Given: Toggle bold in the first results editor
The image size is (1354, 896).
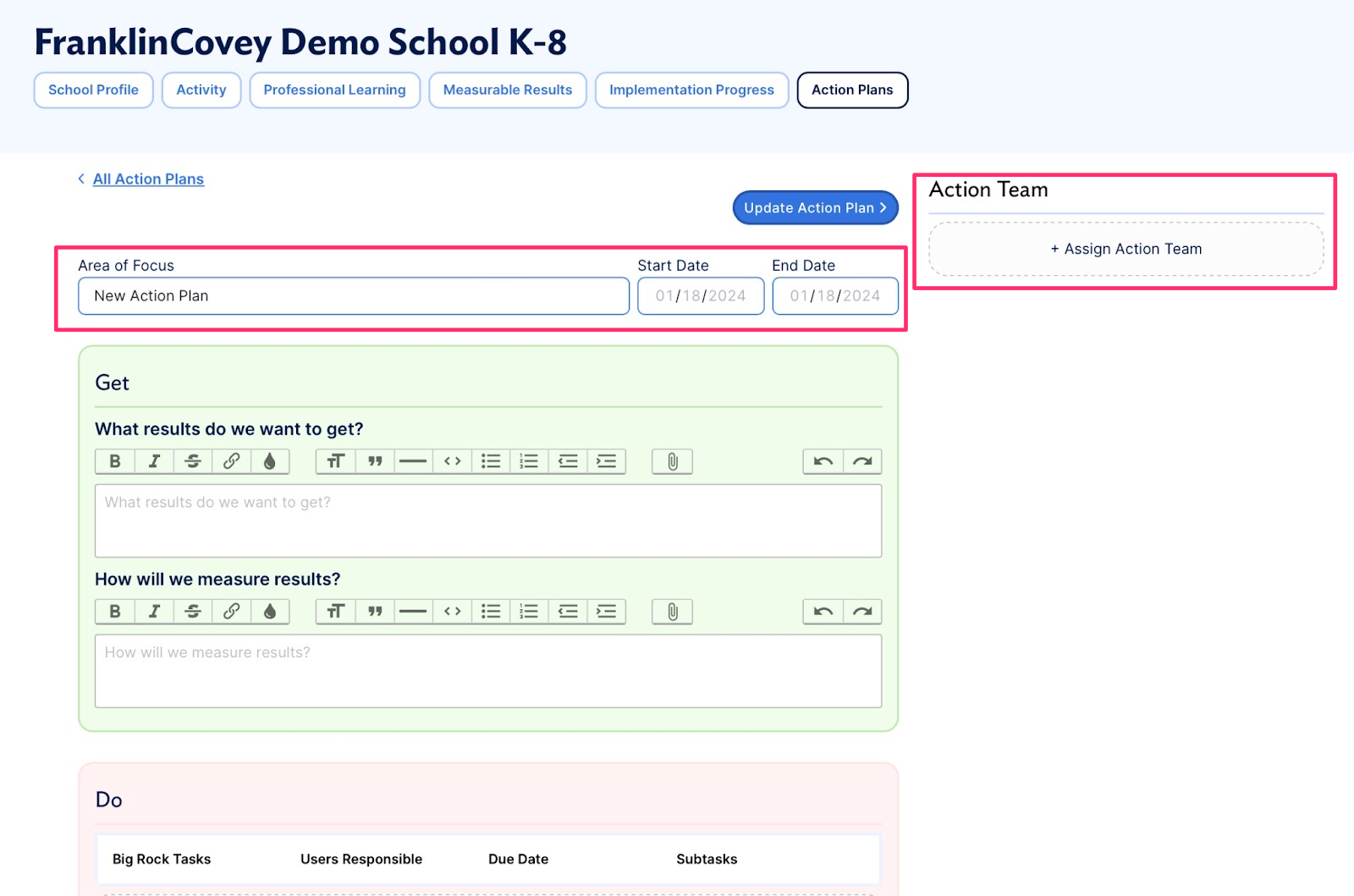Looking at the screenshot, I should pos(115,461).
